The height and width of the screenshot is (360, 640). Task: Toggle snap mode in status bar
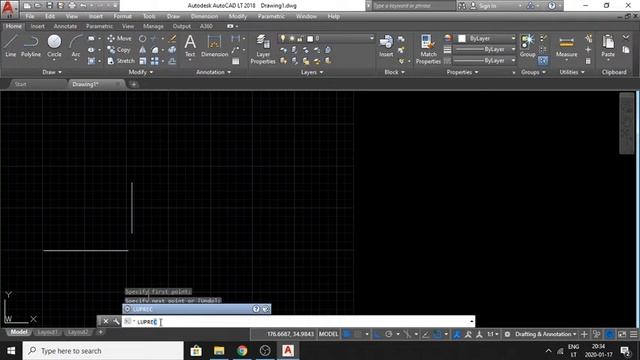[x=358, y=334]
